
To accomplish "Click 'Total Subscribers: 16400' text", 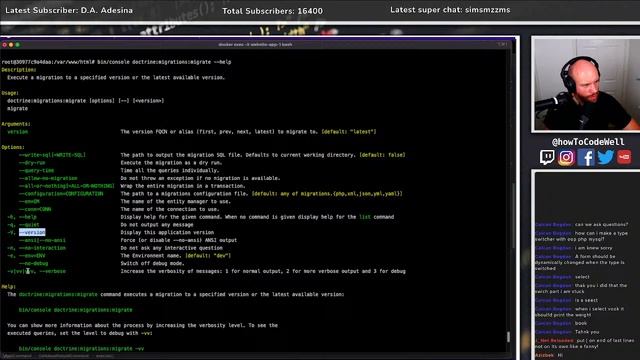I will pos(272,11).
